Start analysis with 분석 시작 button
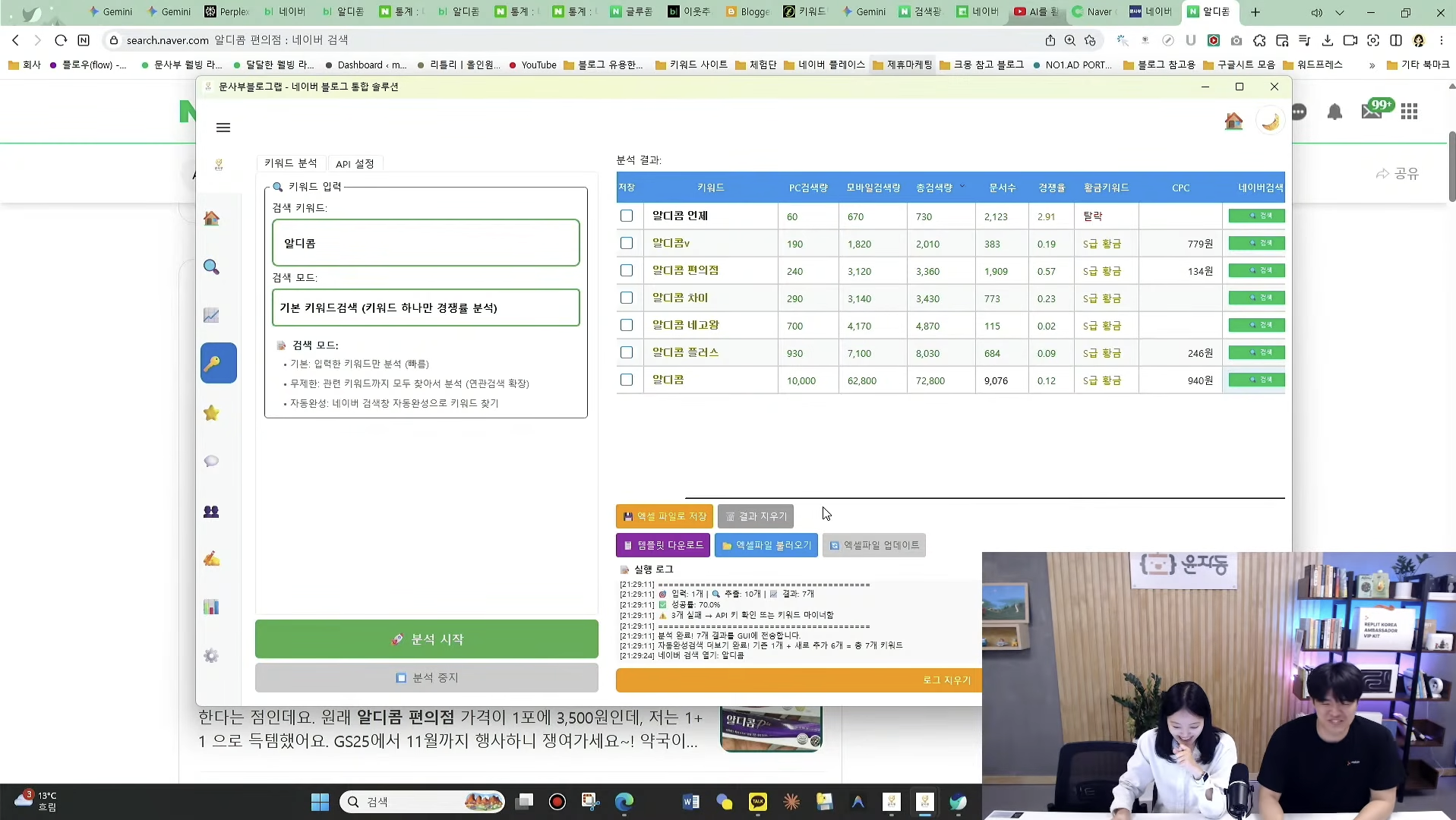 pyautogui.click(x=426, y=639)
